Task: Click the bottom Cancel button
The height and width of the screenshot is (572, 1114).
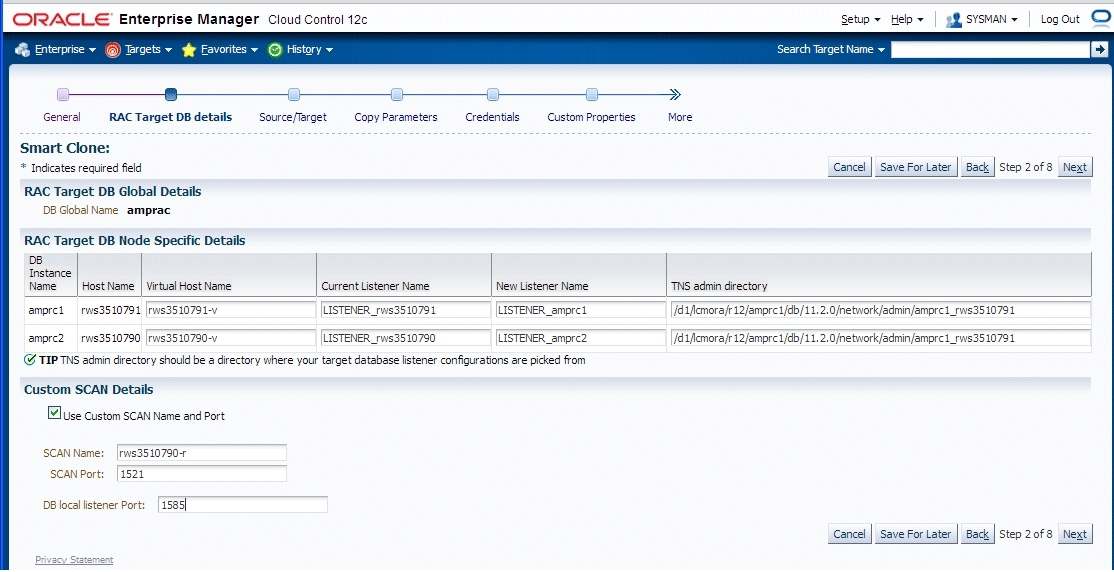Action: click(x=850, y=534)
